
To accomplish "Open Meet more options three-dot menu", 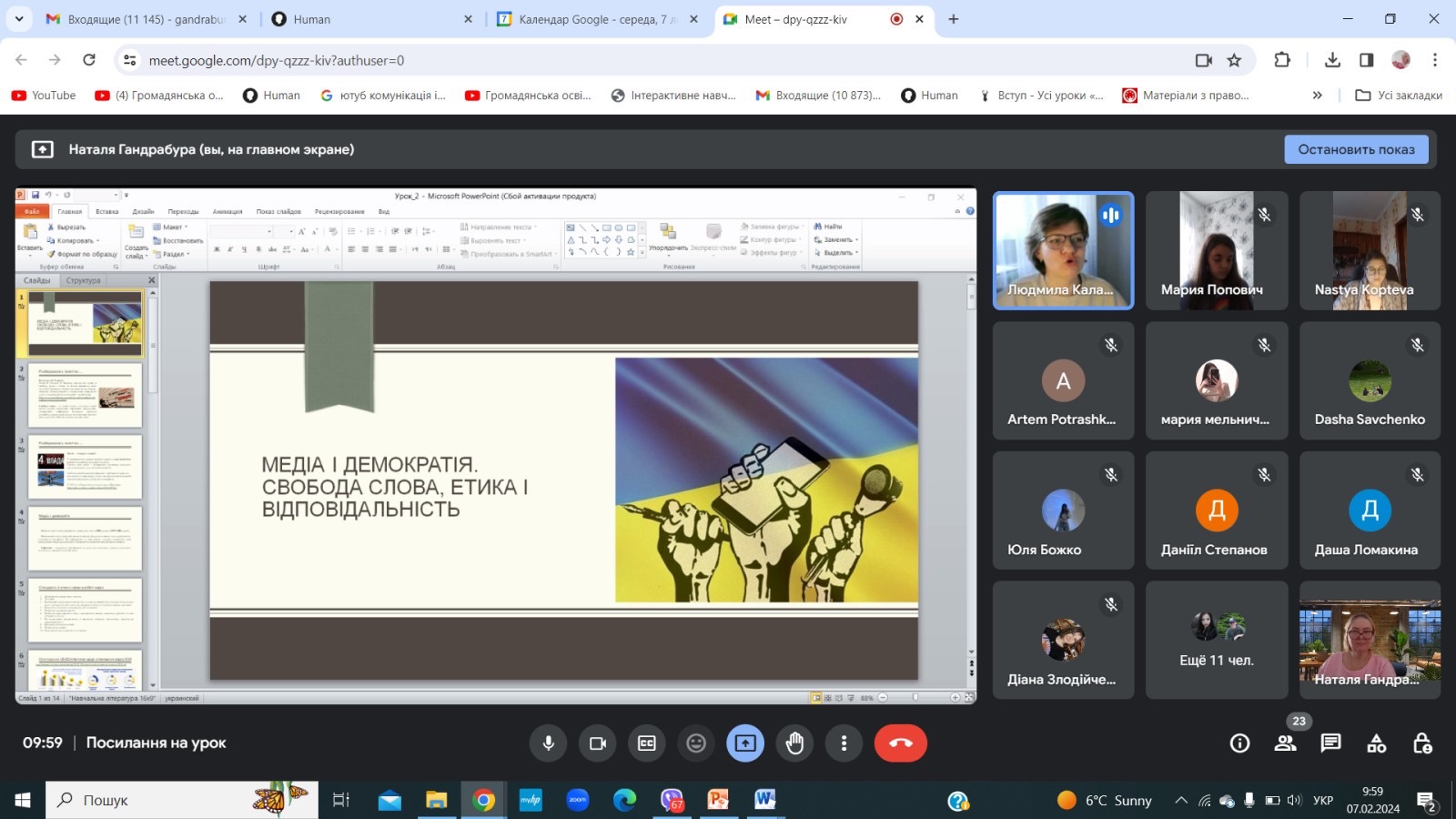I will coord(844,743).
